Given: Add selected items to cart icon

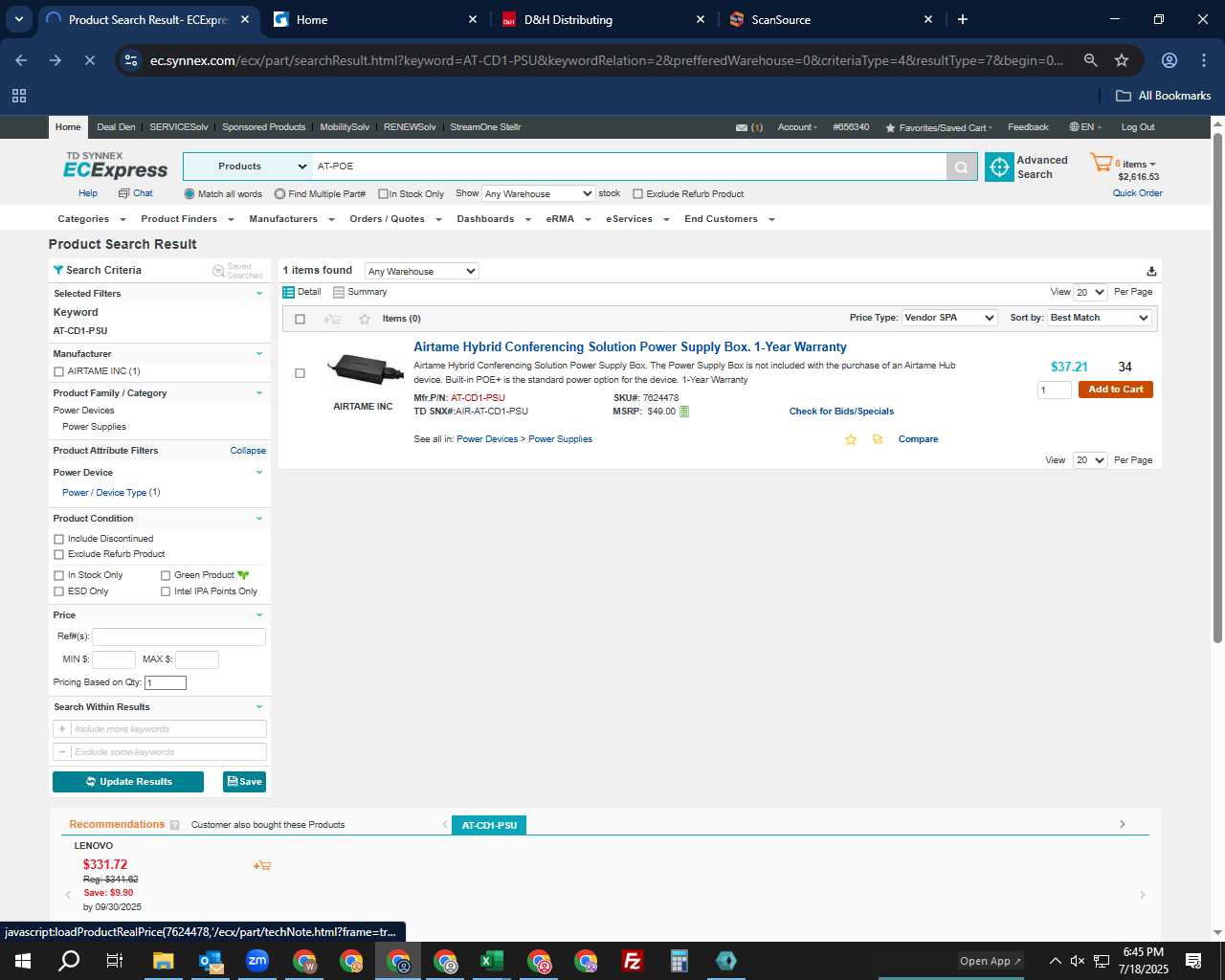Looking at the screenshot, I should [x=332, y=319].
